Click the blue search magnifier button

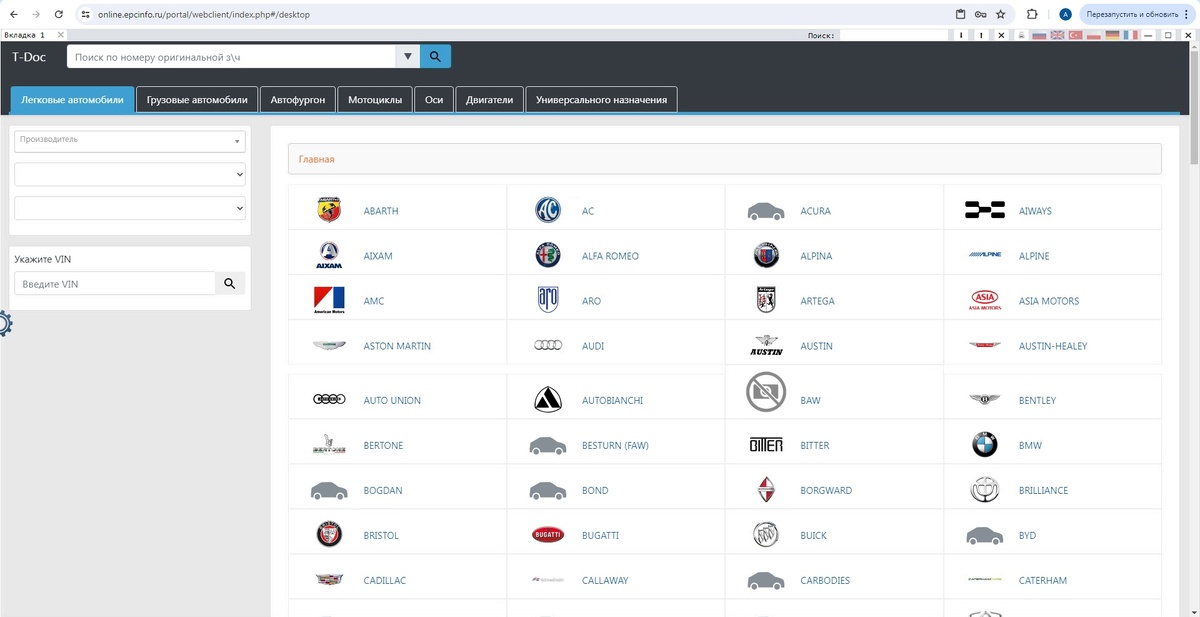click(435, 57)
